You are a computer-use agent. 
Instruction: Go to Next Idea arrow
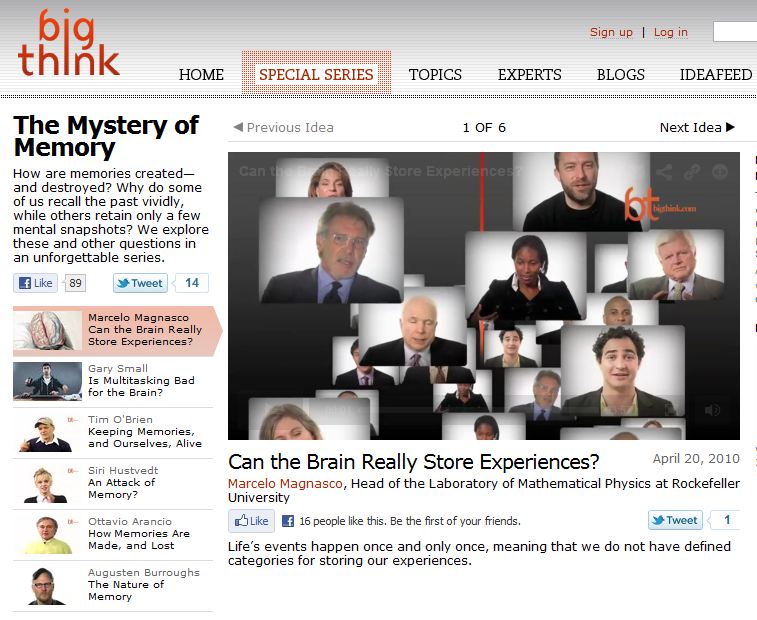(697, 127)
